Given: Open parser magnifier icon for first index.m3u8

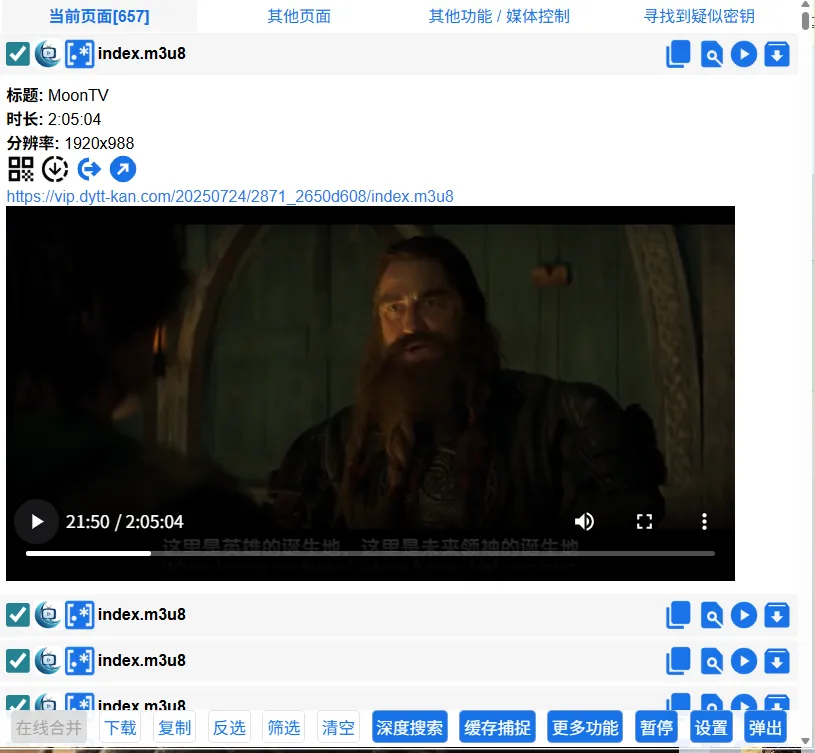Looking at the screenshot, I should click(712, 54).
